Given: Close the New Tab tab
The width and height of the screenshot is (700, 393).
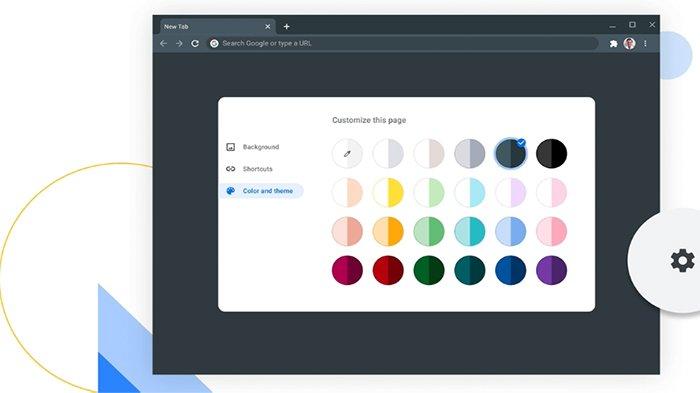Looking at the screenshot, I should coord(267,27).
